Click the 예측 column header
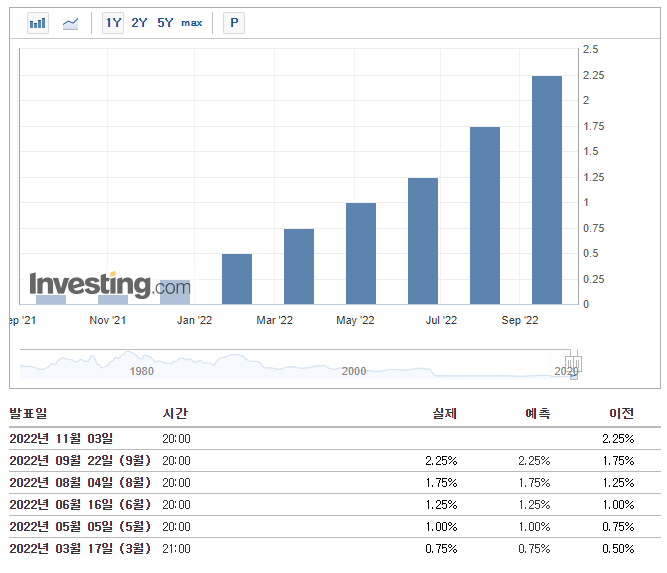667x573 pixels. pos(538,413)
